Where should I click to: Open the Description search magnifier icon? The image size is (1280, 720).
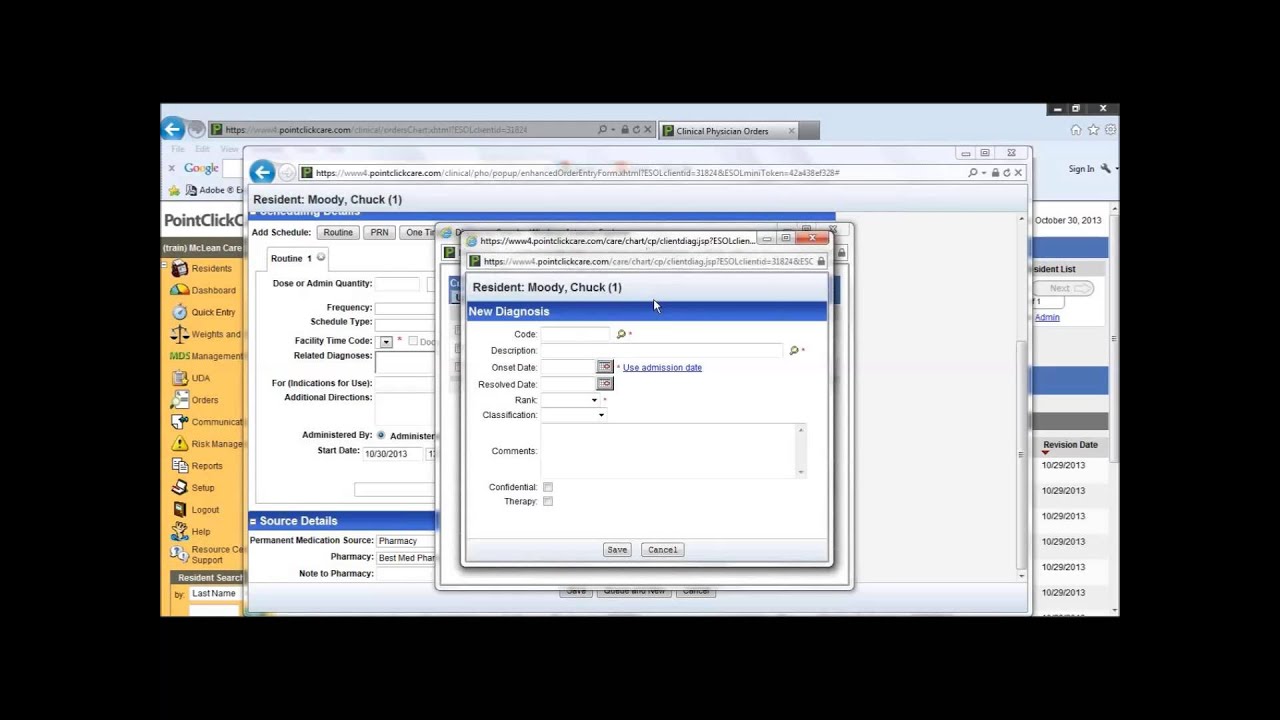(794, 350)
